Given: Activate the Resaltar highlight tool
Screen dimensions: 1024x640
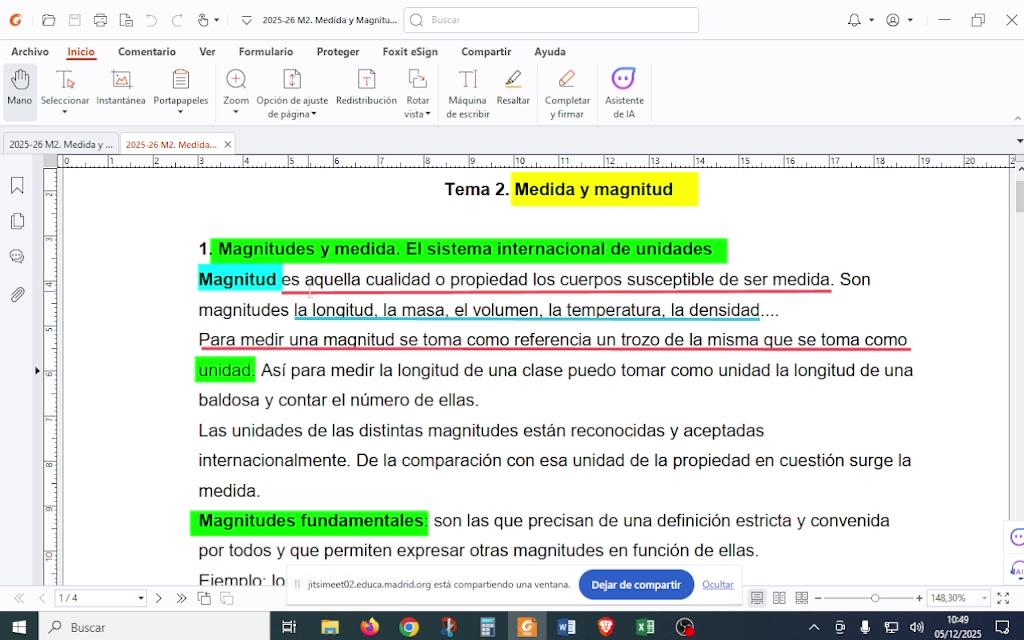Looking at the screenshot, I should click(513, 88).
